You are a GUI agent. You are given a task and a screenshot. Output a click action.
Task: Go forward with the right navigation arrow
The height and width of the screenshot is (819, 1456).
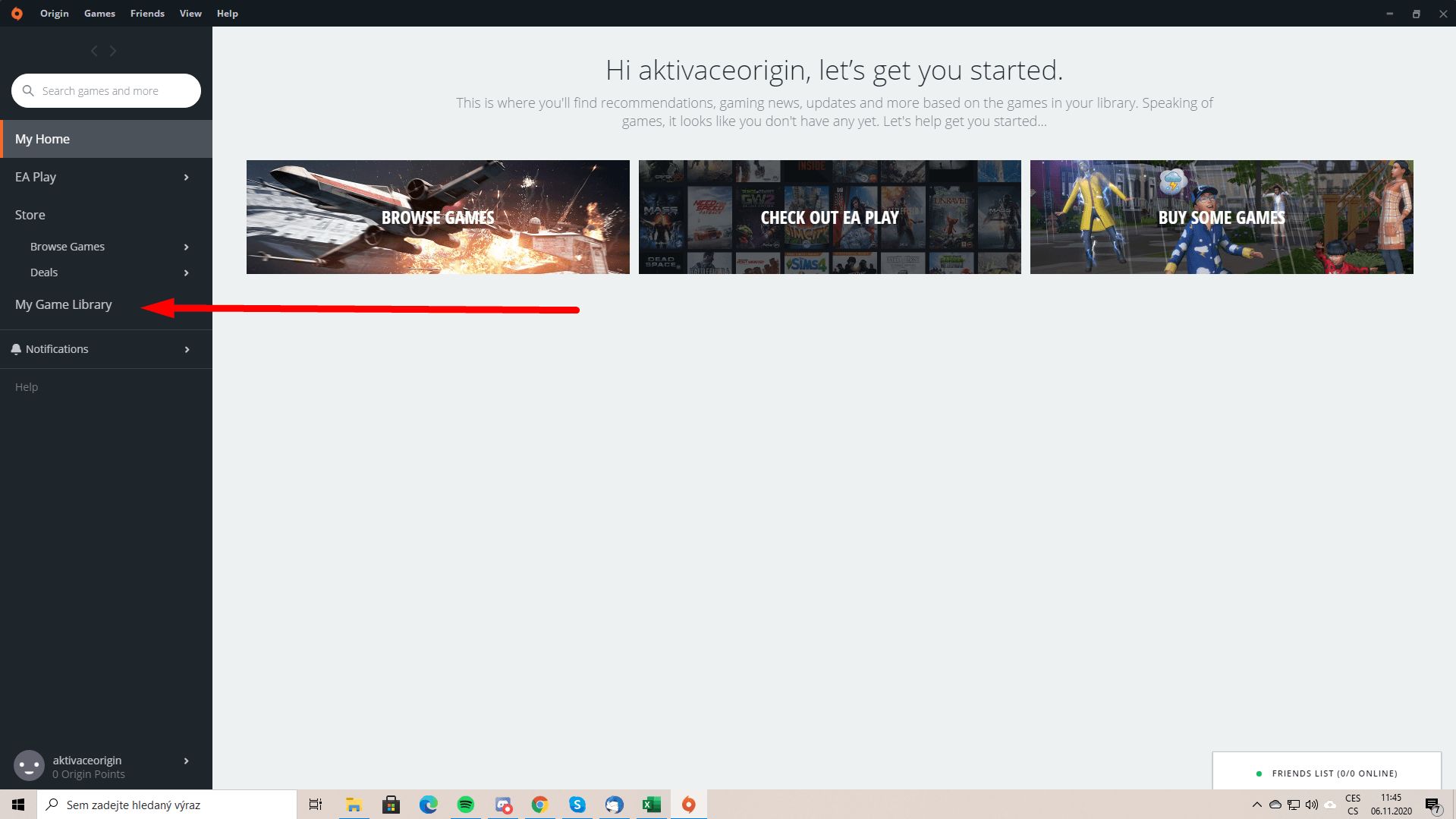113,51
